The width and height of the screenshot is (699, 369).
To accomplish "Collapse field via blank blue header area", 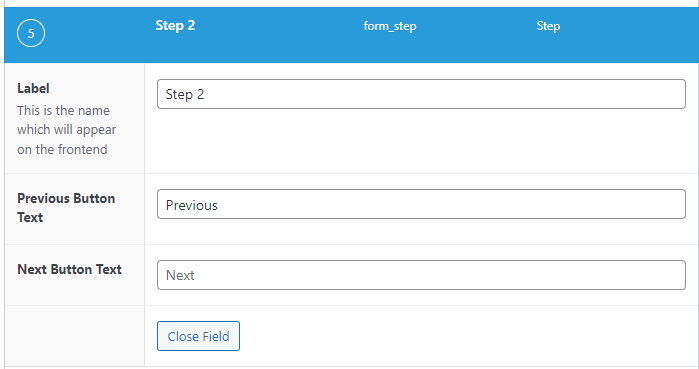I will pos(468,49).
